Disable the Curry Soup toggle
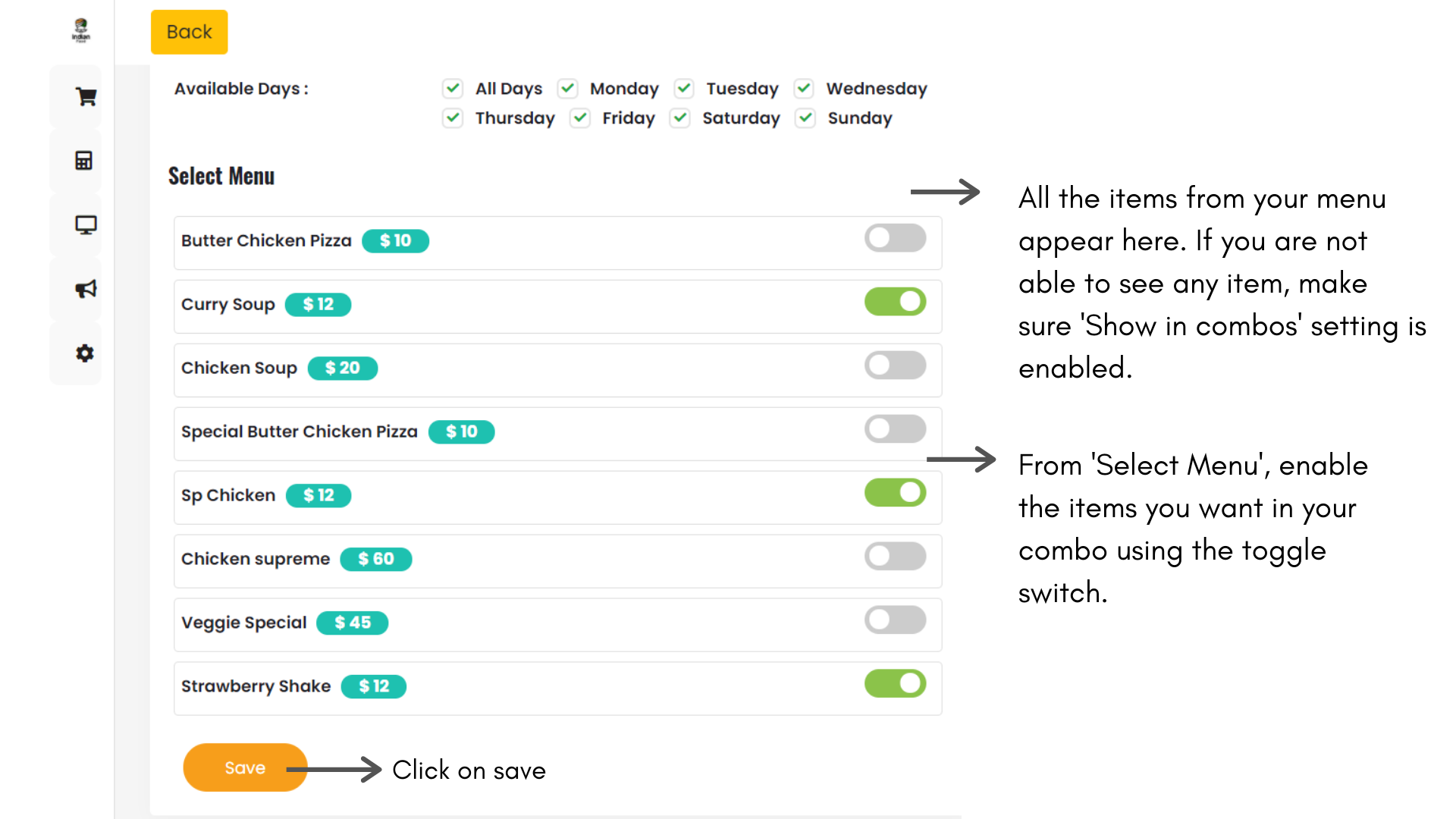 pos(895,302)
